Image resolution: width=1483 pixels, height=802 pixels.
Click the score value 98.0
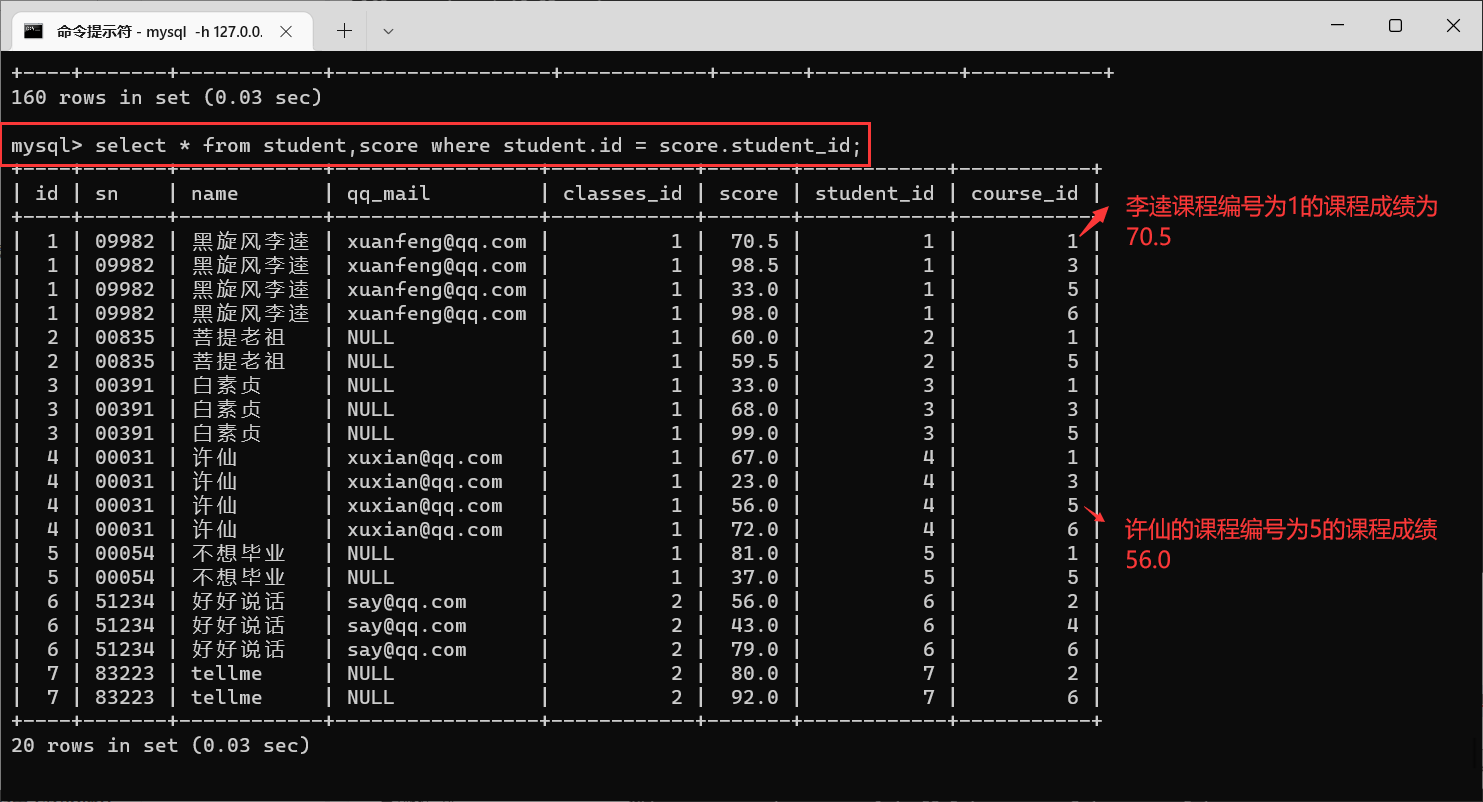tap(755, 313)
